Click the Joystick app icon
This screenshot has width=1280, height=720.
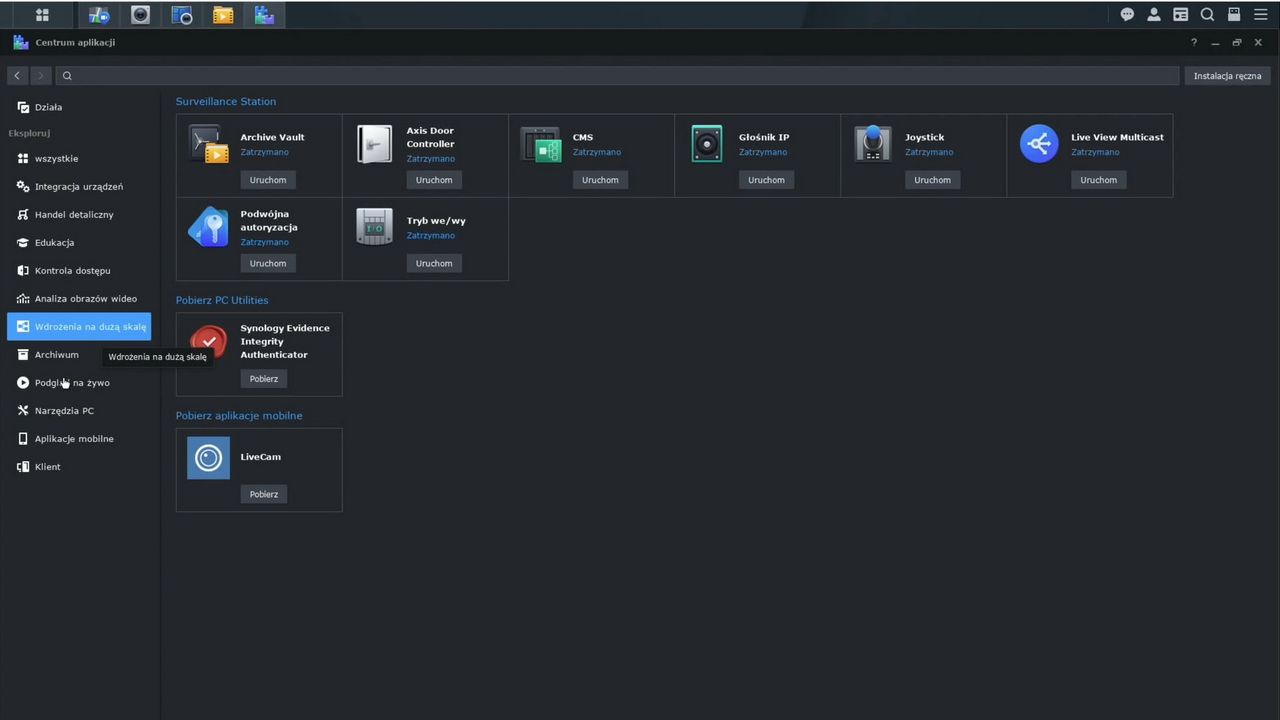(x=873, y=144)
